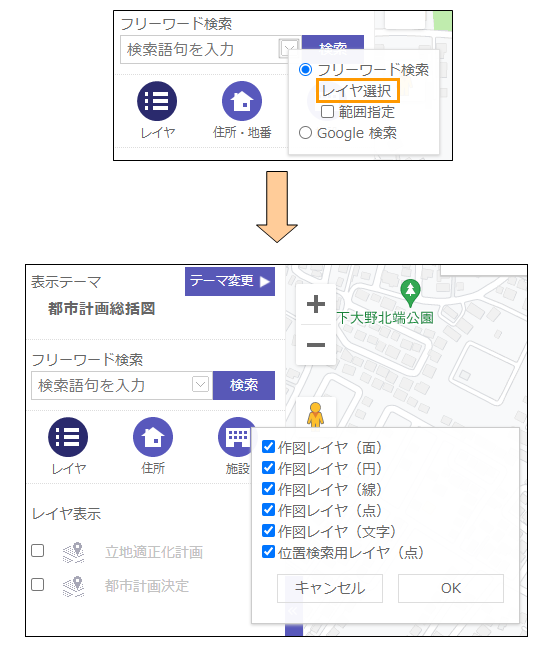543x657 pixels.
Task: Select the Google 検索 radio option
Action: point(305,133)
